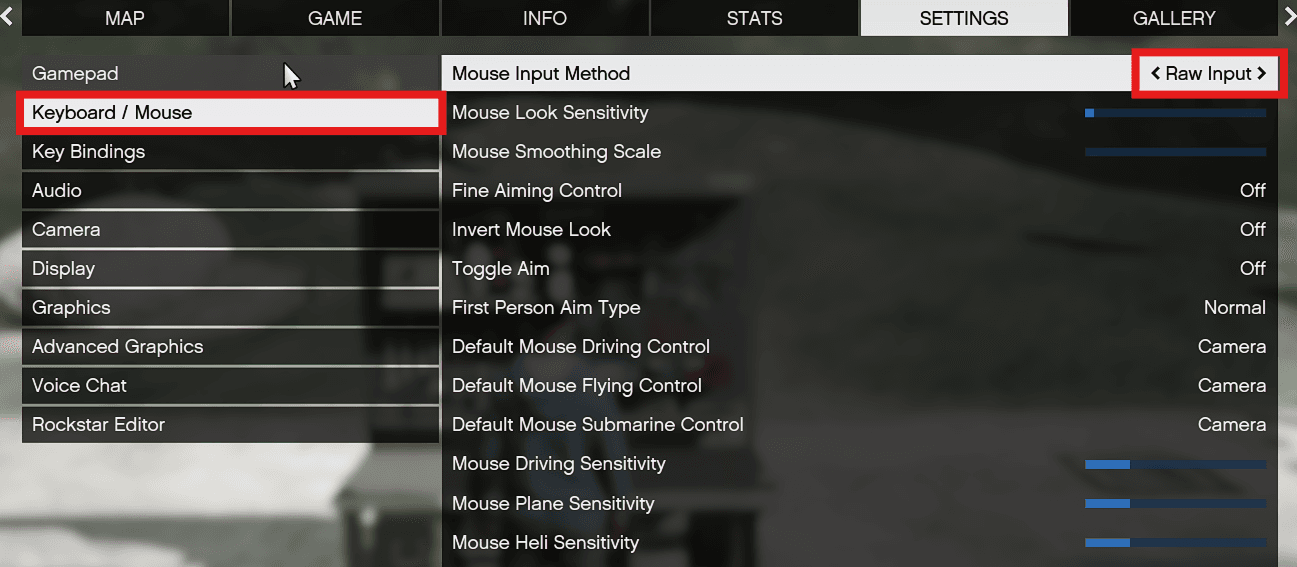Image resolution: width=1297 pixels, height=567 pixels.
Task: Change Default Mouse Flying Control Camera value
Action: pyautogui.click(x=1231, y=386)
